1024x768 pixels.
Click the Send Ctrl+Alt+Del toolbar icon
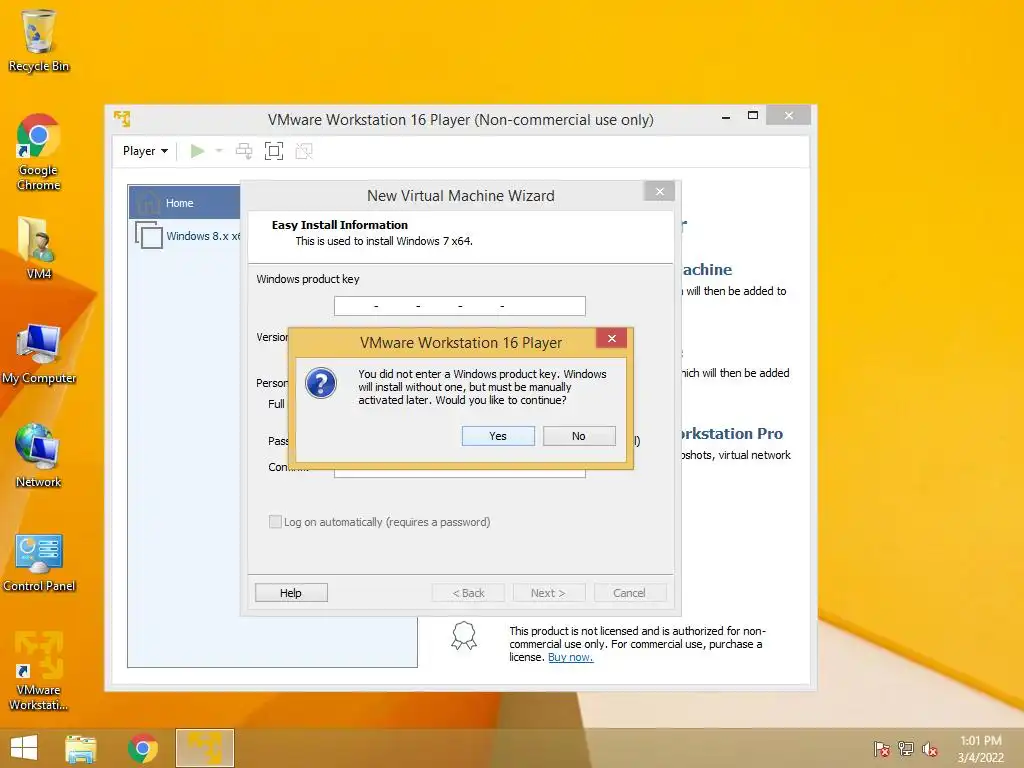[x=244, y=152]
